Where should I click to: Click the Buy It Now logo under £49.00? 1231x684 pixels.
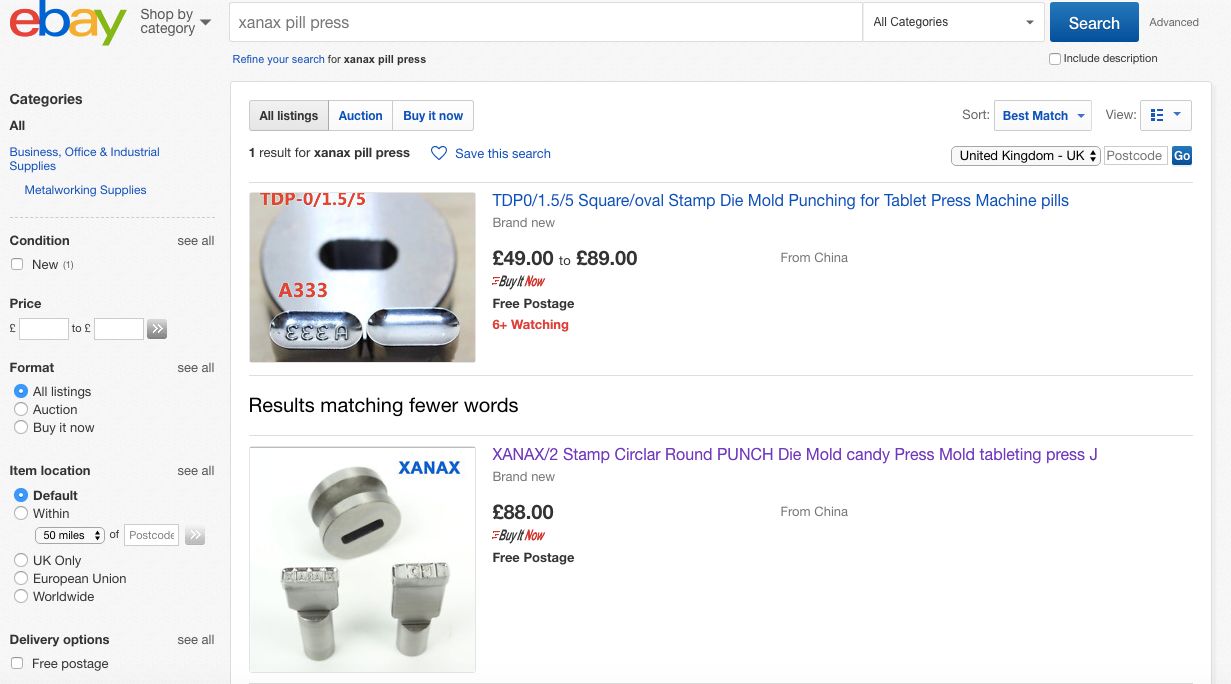519,281
